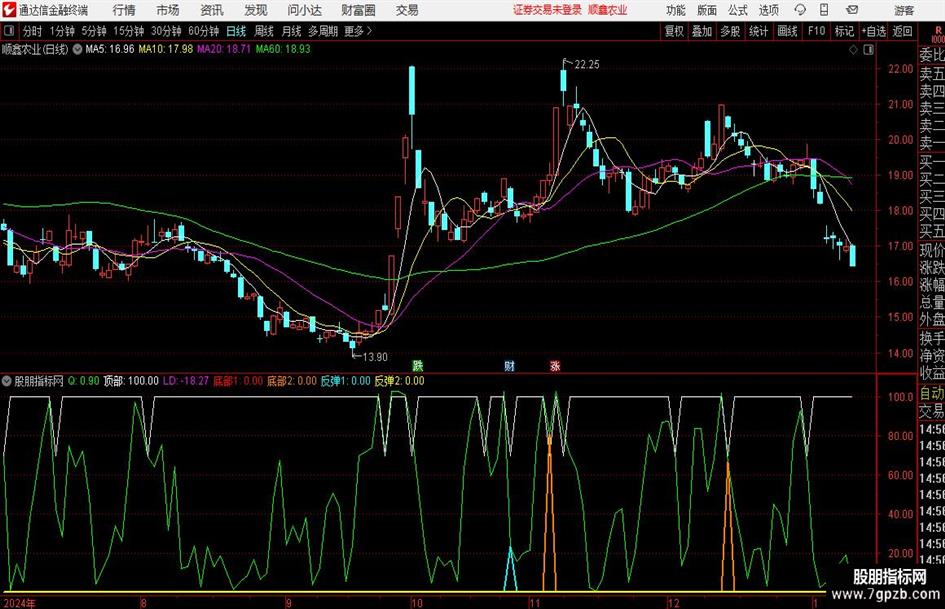Click the 标记 mark button
945x609 pixels.
click(x=844, y=31)
